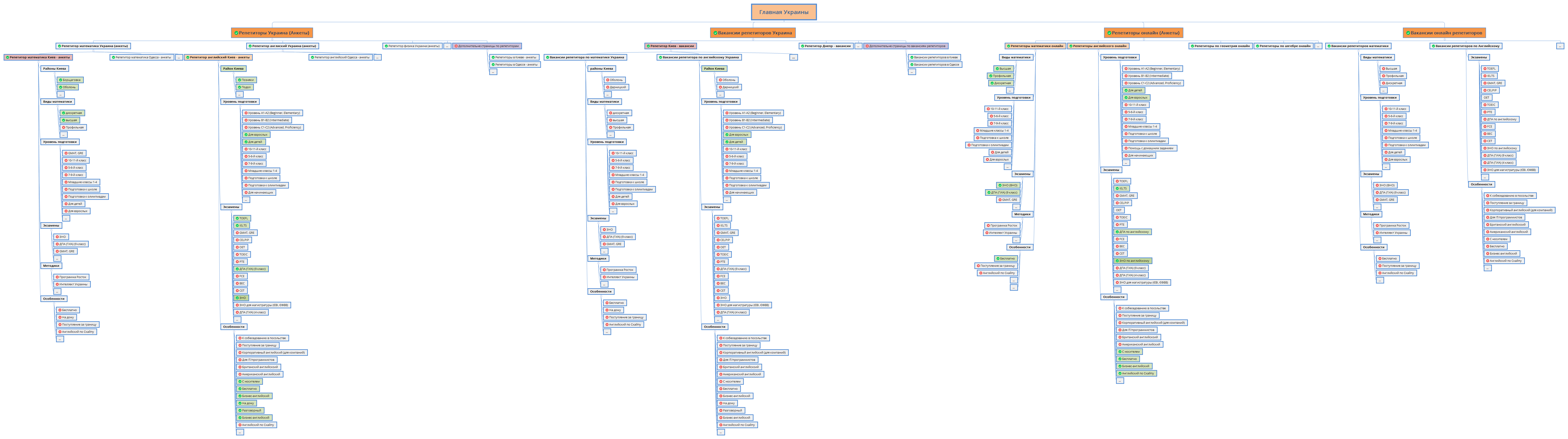Click red cross on 'Помощь с домашним заданием'
Screen dimensions: 1568x439
coord(1126,148)
